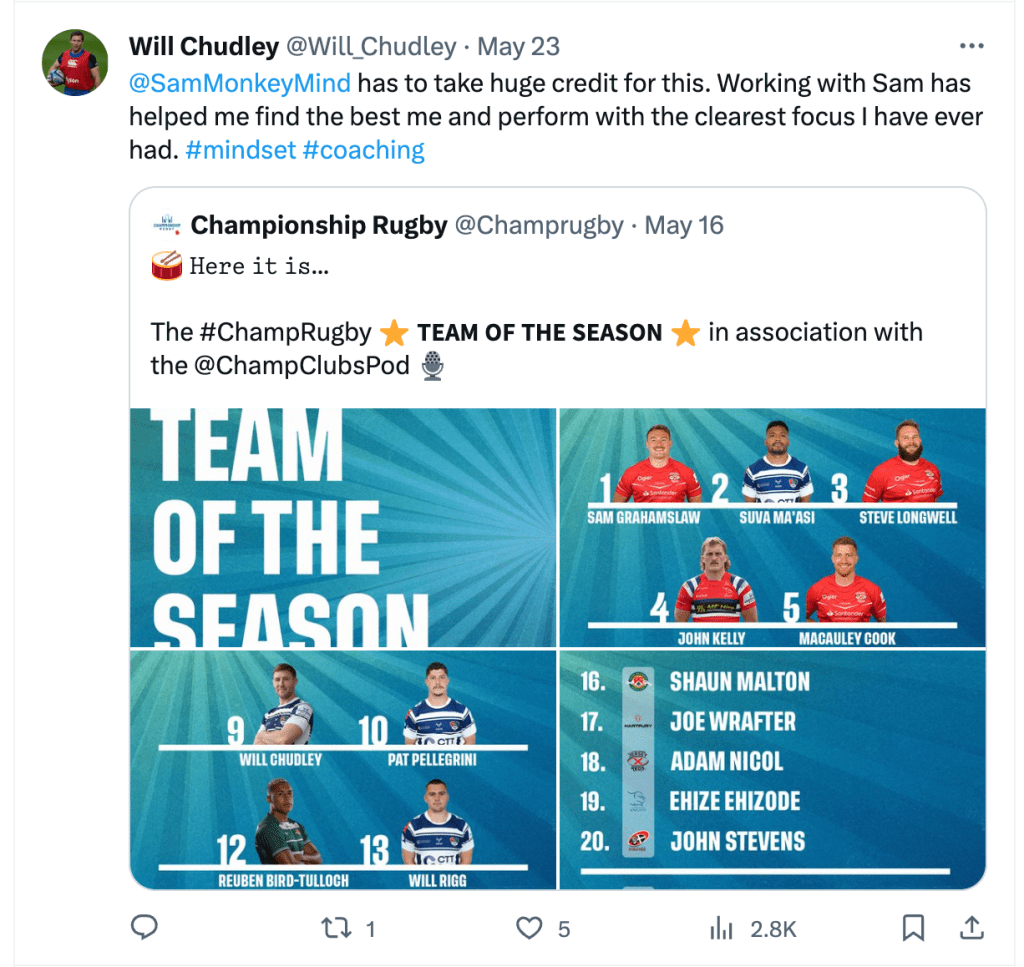Screen dimensions: 1024x967
Task: Open the @SamMonkeyMind mention link
Action: [240, 83]
